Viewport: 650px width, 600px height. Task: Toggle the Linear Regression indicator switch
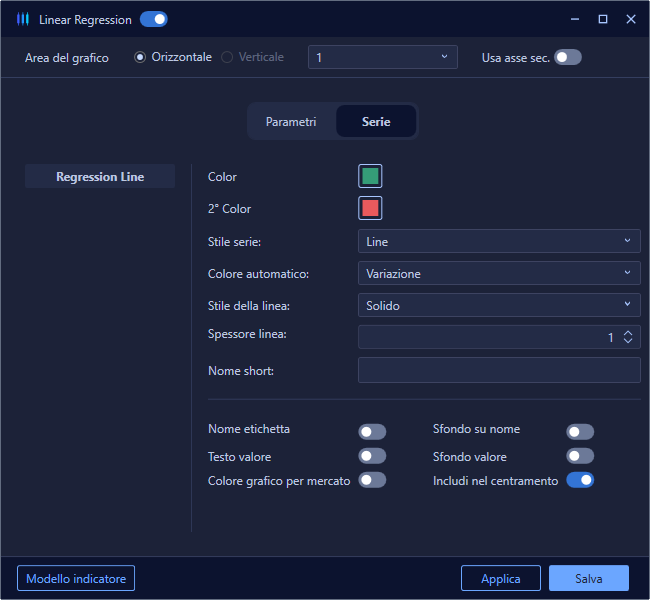[153, 19]
